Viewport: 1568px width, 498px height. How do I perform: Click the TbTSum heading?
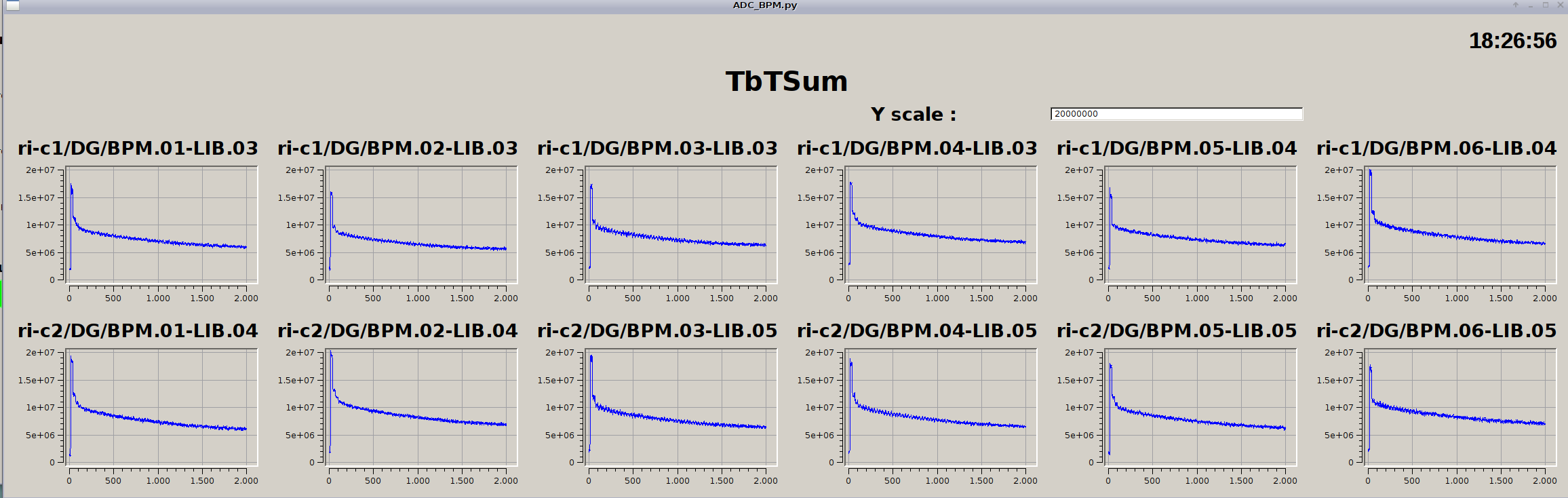[x=787, y=81]
